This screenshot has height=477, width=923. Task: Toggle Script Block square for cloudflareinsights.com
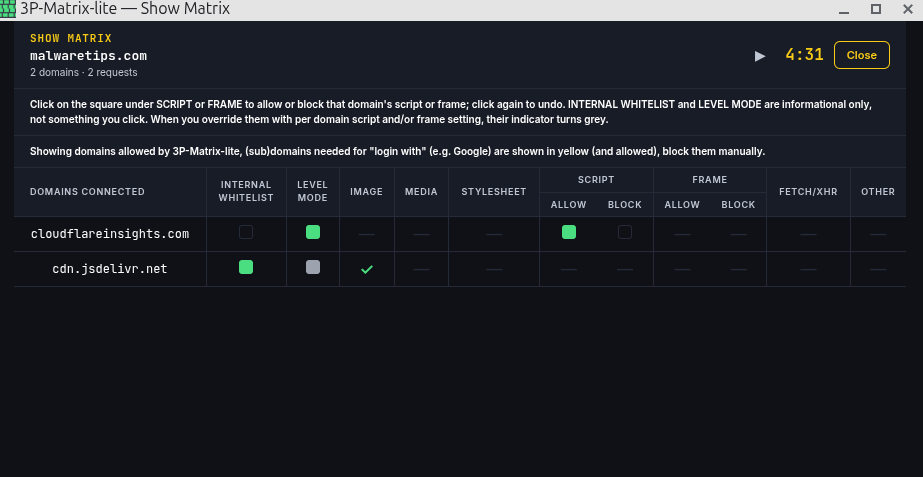tap(625, 232)
